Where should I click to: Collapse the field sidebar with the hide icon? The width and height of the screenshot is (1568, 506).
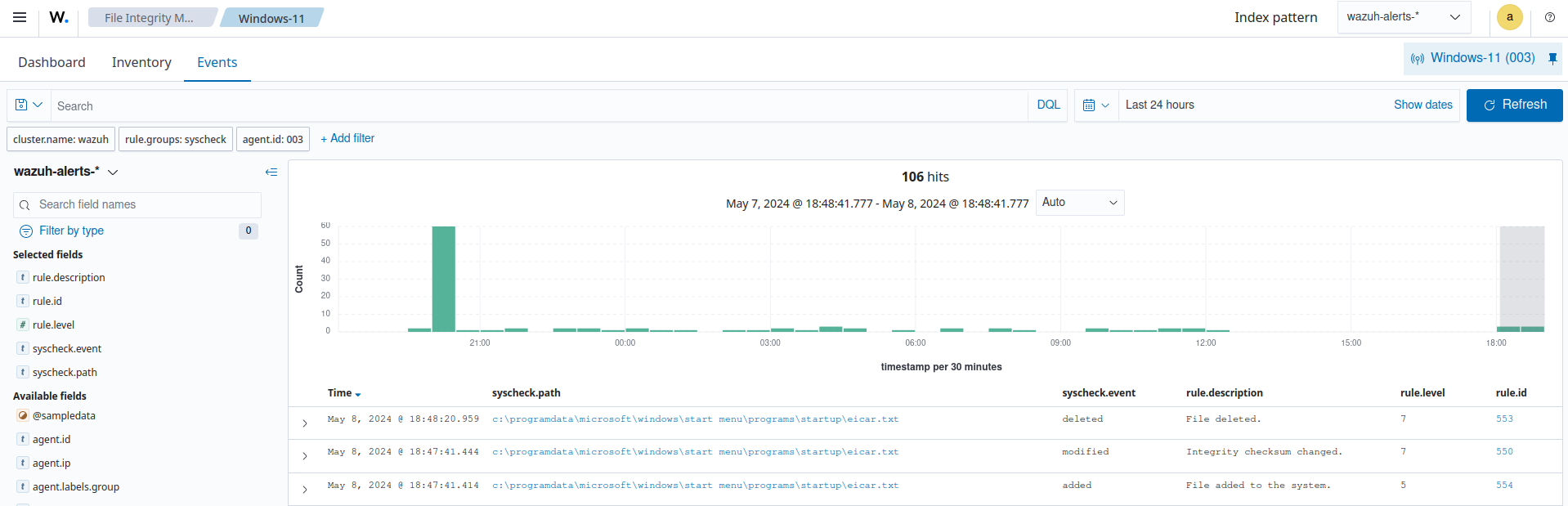271,172
